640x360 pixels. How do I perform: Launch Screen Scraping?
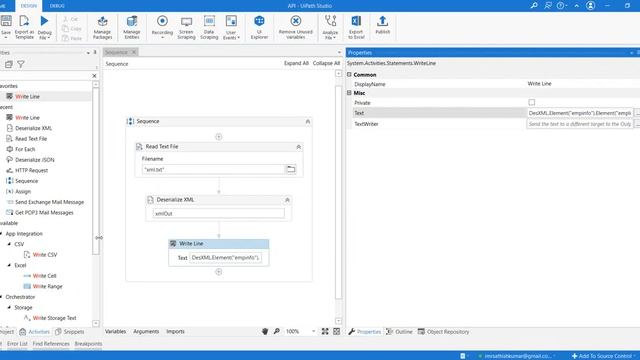click(x=186, y=27)
